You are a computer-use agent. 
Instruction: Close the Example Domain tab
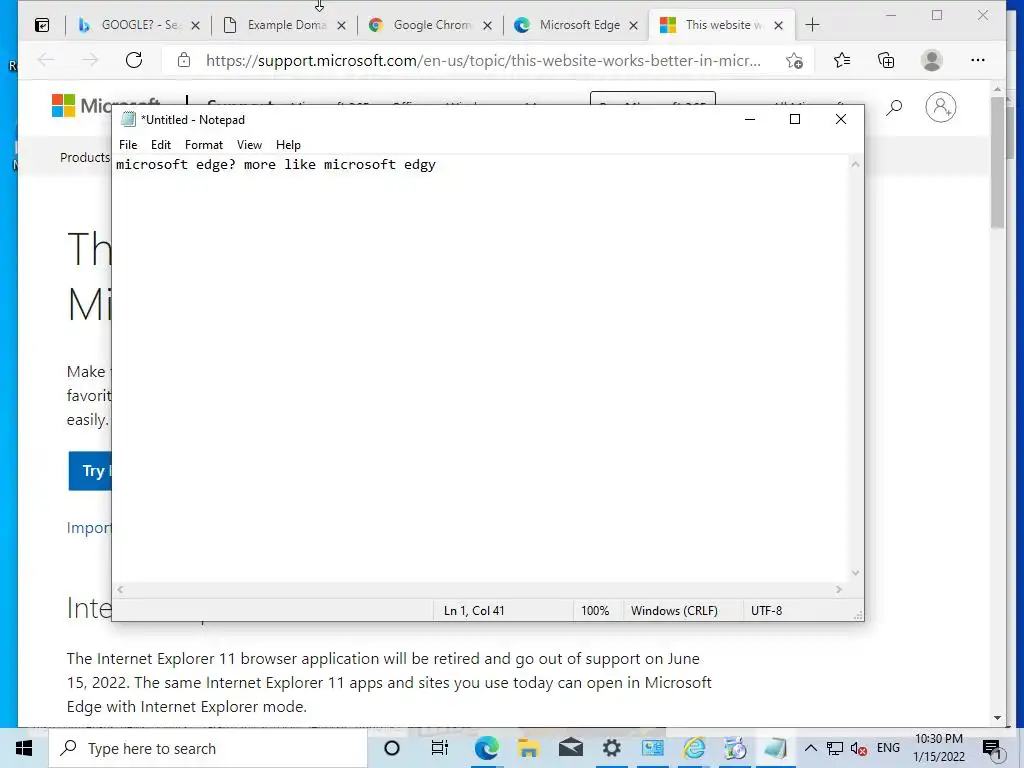[x=342, y=25]
